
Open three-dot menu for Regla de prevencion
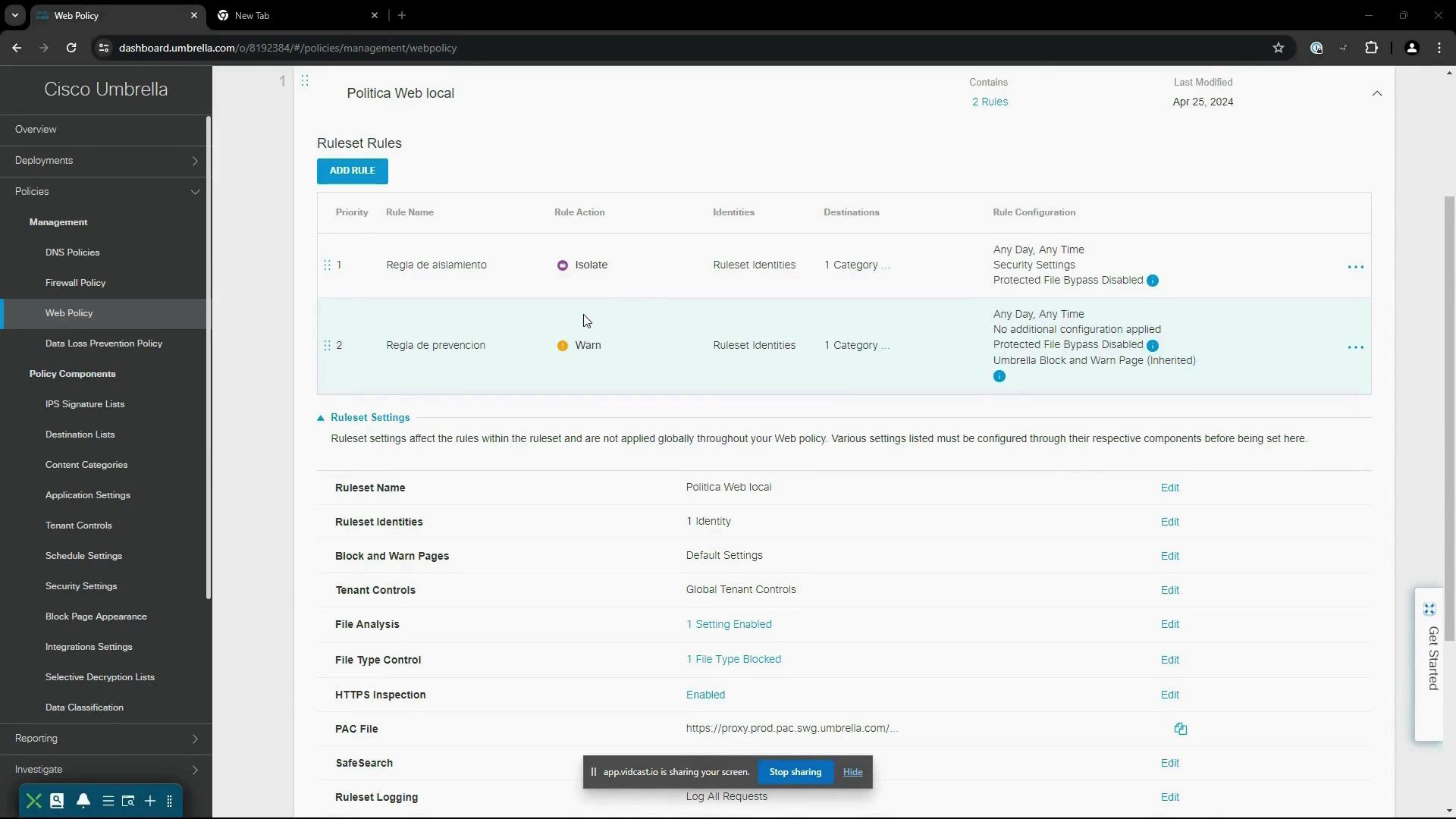[x=1355, y=347]
